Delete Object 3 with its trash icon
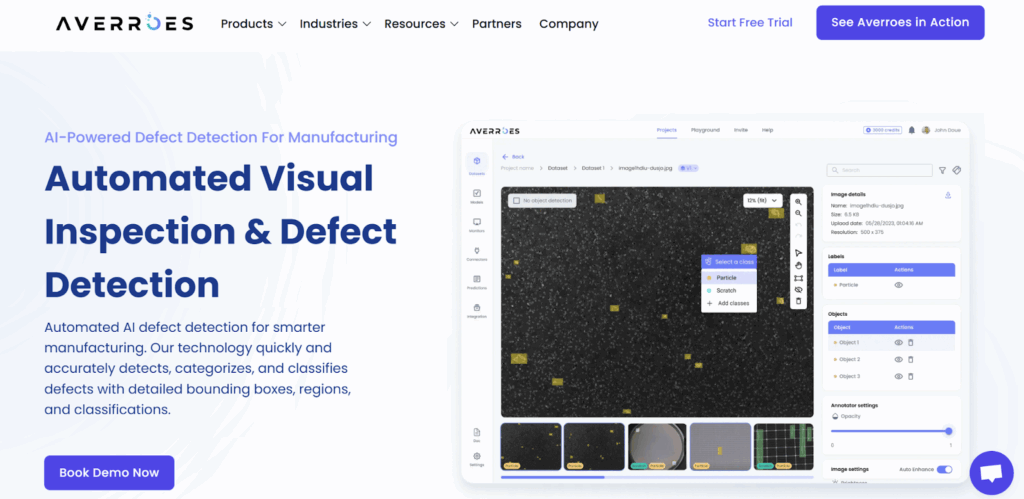1024x499 pixels. click(911, 376)
